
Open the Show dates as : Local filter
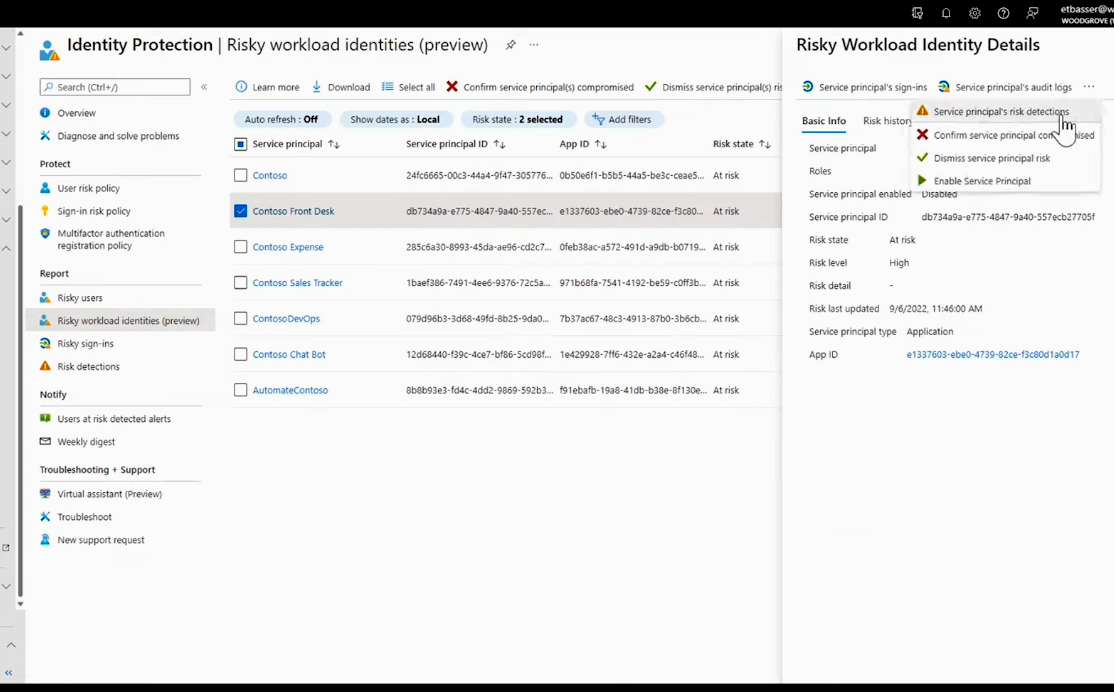(395, 119)
